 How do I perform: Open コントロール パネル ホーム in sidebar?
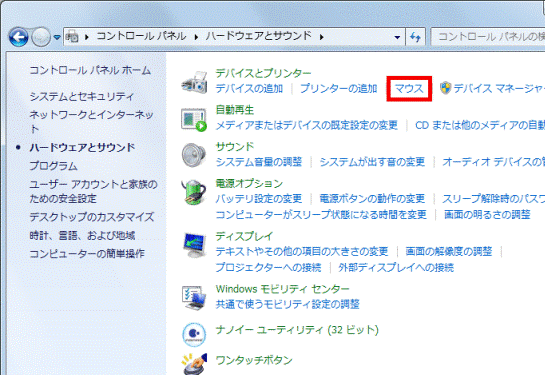pyautogui.click(x=90, y=70)
